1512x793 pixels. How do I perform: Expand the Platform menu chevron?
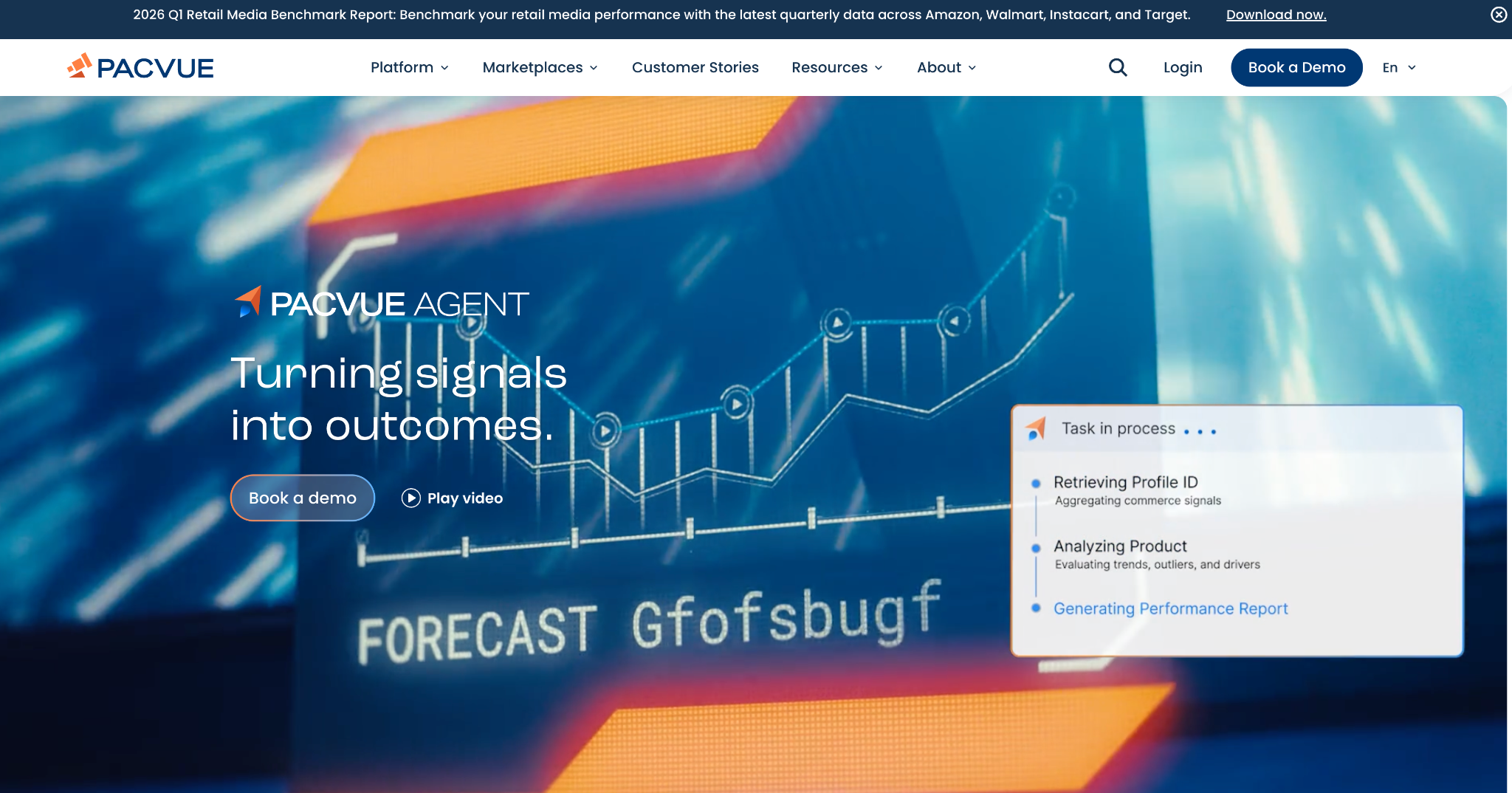click(x=444, y=68)
